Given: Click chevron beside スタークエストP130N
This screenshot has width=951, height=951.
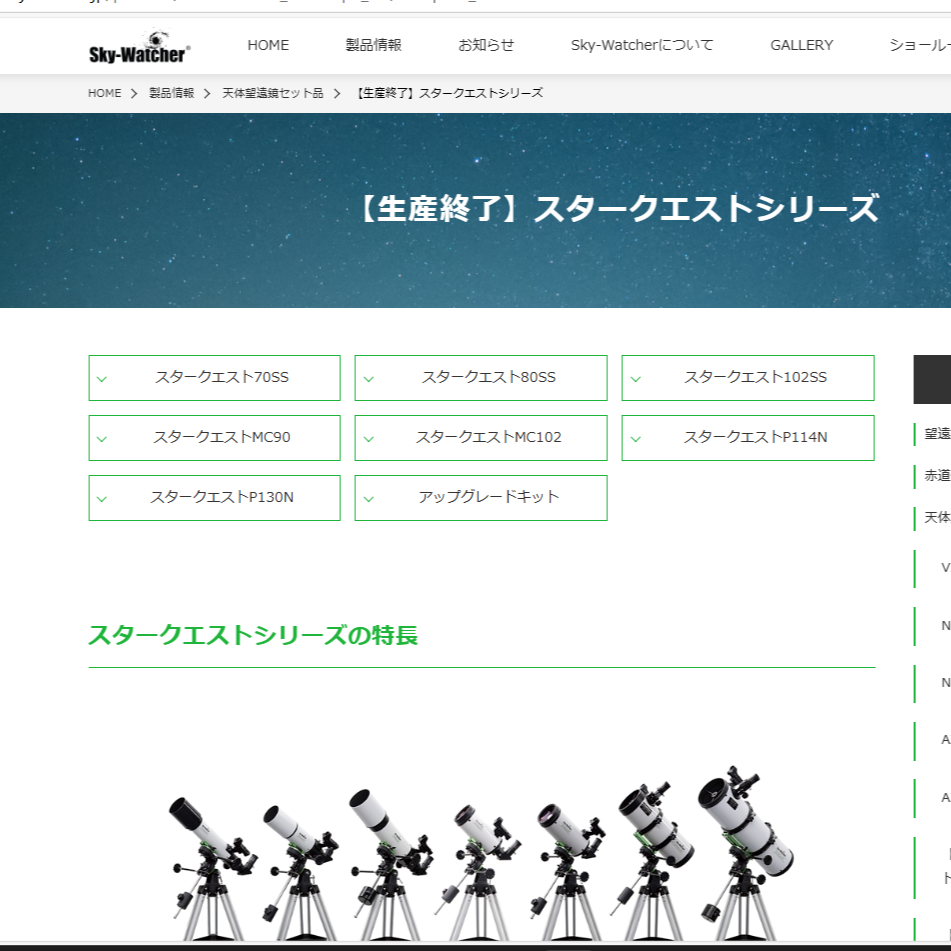Looking at the screenshot, I should pos(102,499).
